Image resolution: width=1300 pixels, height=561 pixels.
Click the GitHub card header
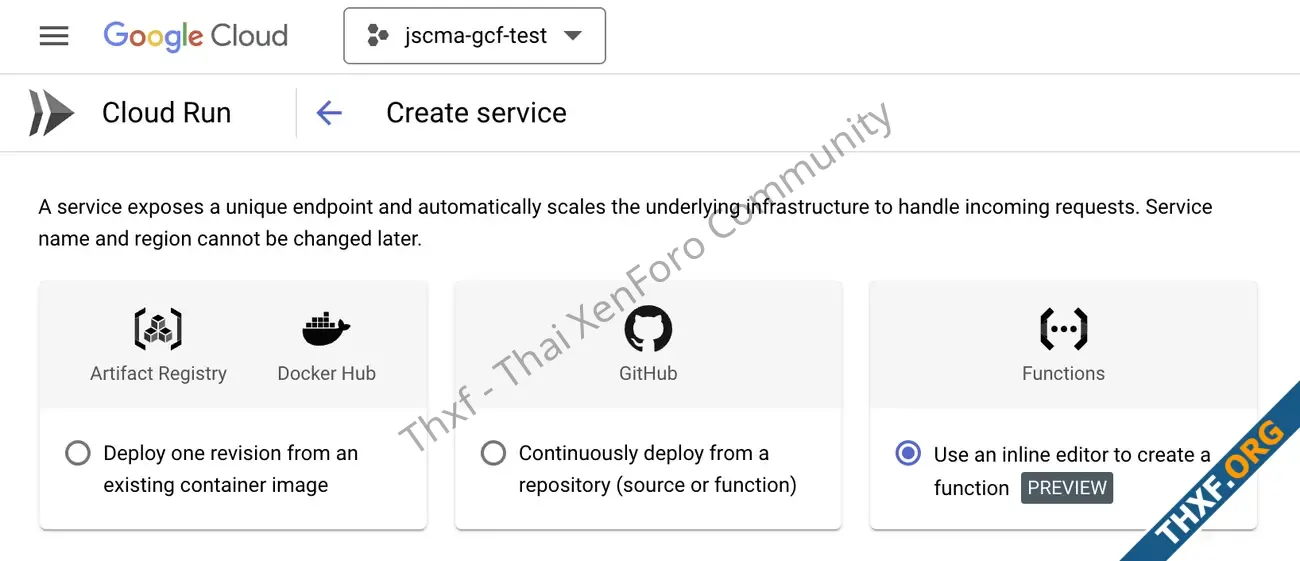click(x=648, y=345)
